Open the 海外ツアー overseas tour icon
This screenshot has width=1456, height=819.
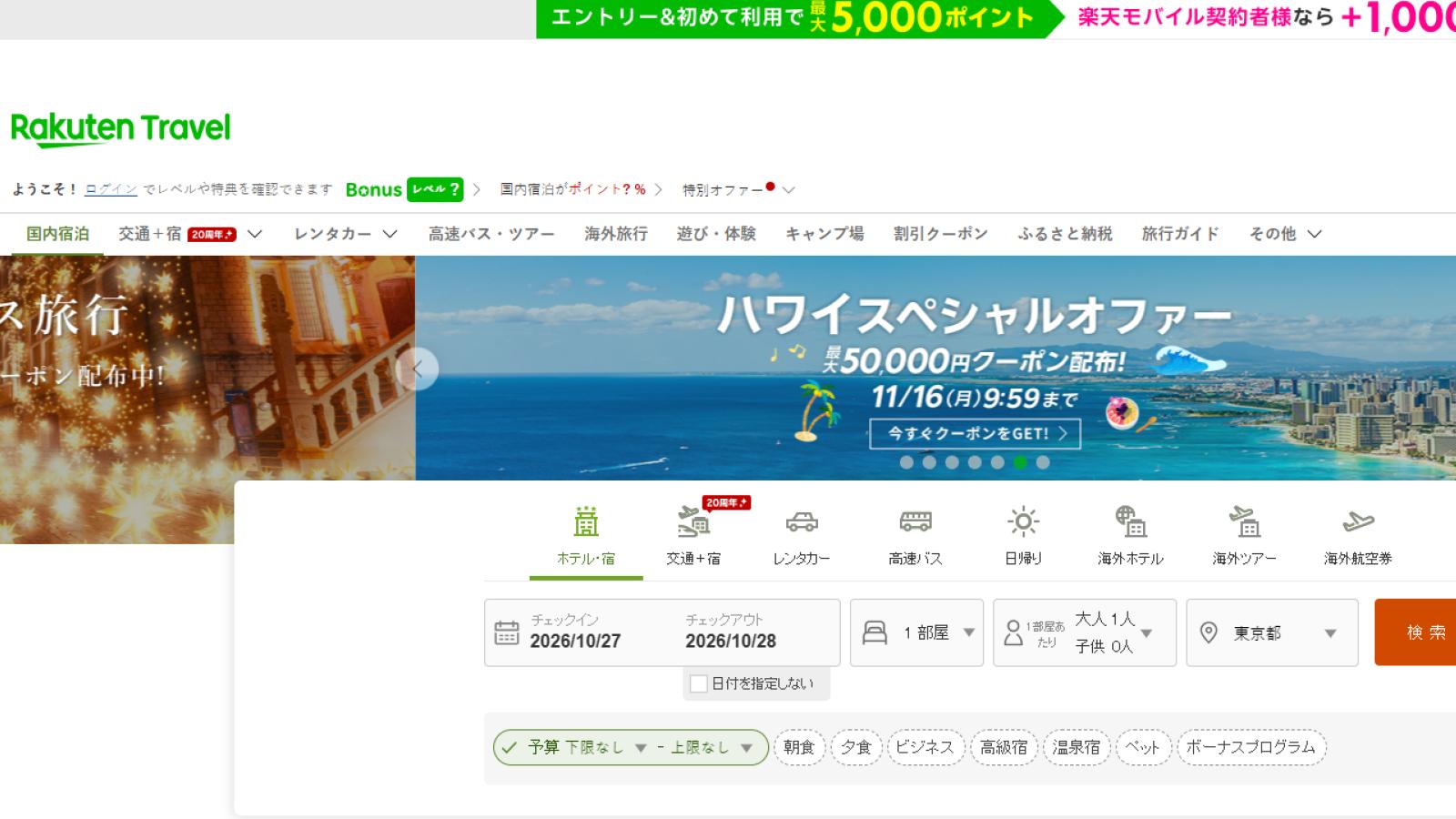[x=1244, y=521]
